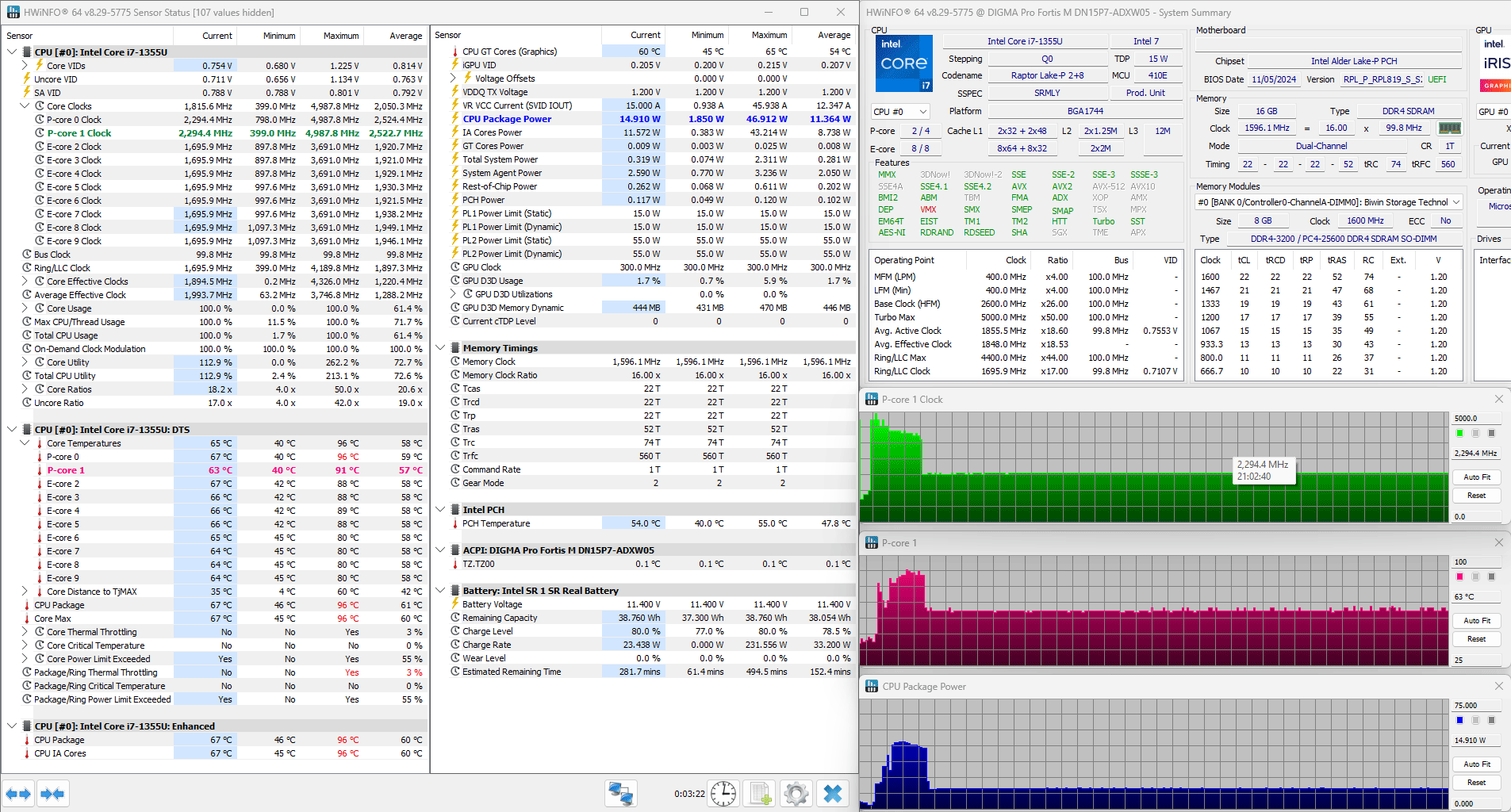Collapse the Memory Timings section
Viewport: 1511px width, 812px height.
440,348
